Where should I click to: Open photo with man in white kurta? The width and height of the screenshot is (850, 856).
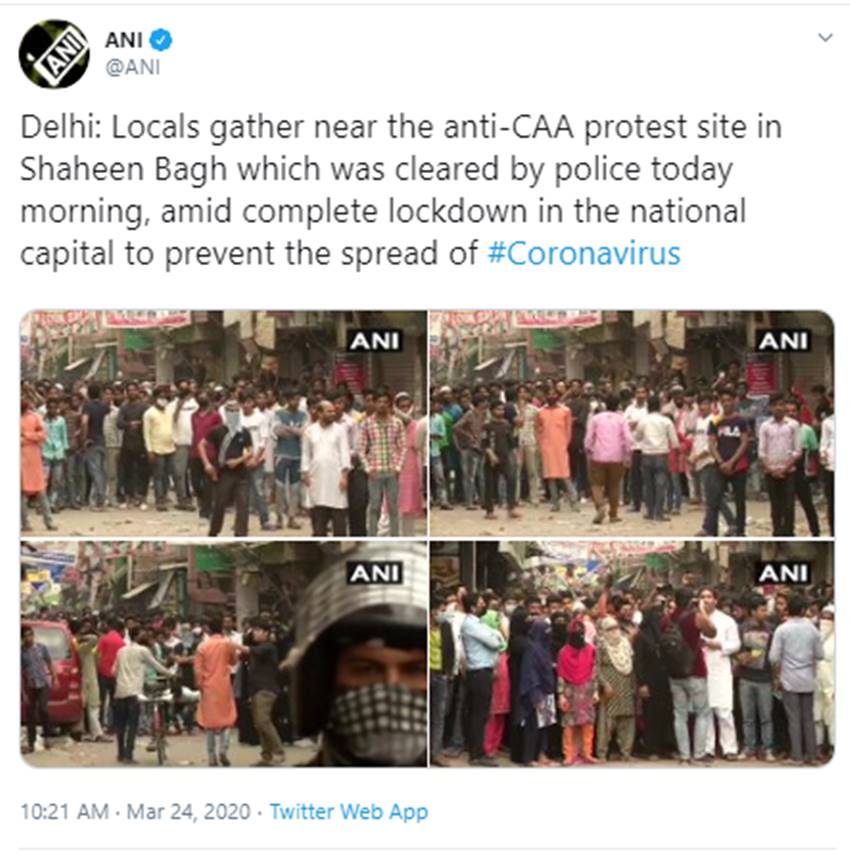pyautogui.click(x=224, y=423)
